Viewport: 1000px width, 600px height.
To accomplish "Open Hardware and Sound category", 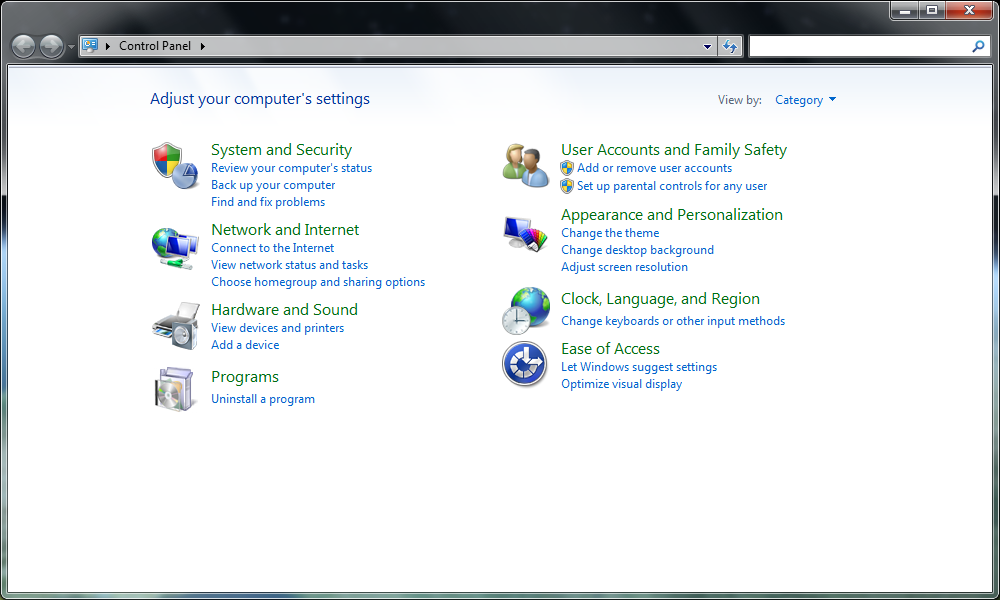I will 284,310.
